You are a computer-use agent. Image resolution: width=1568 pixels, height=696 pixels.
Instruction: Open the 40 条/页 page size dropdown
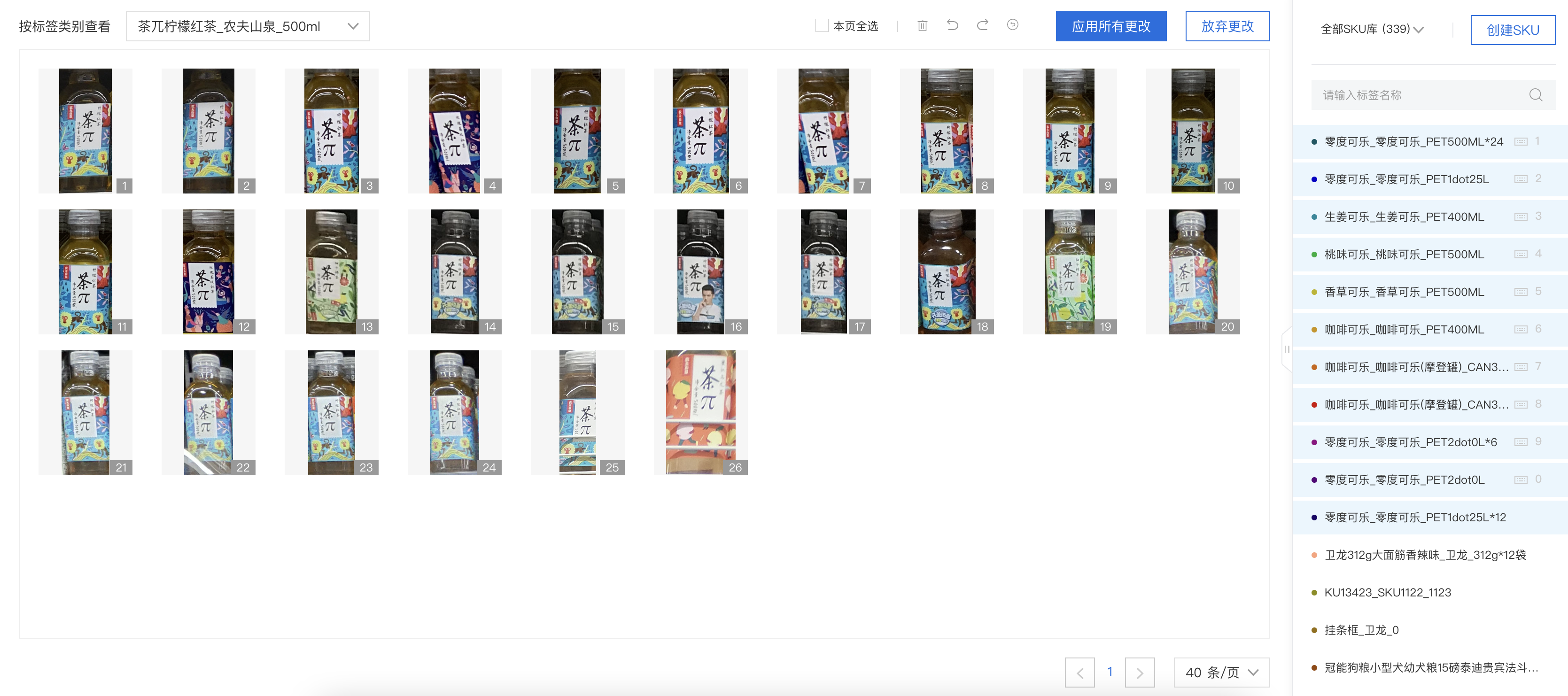(1221, 672)
